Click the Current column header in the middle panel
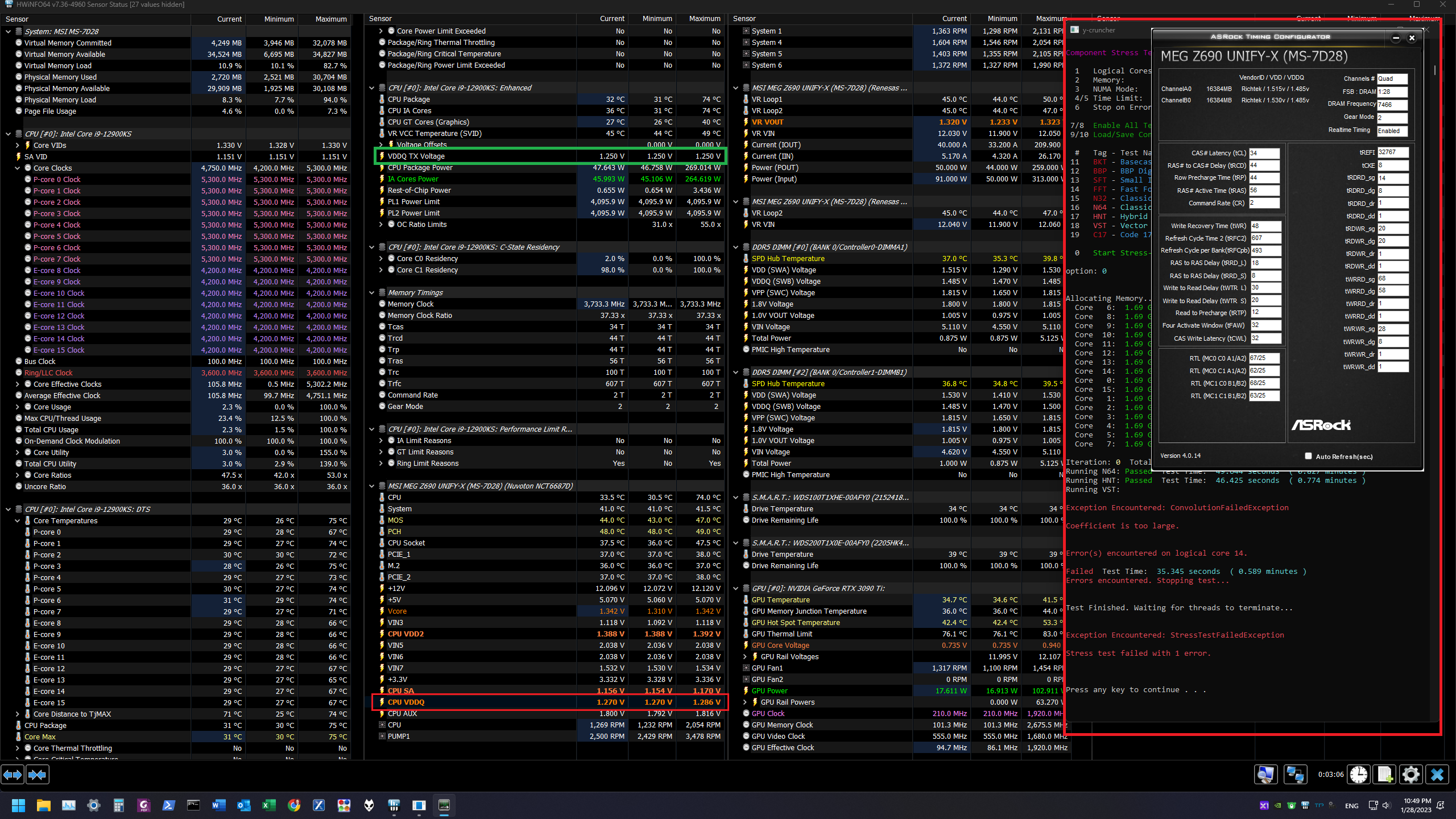Screen dimensions: 1456x819 click(x=602, y=19)
